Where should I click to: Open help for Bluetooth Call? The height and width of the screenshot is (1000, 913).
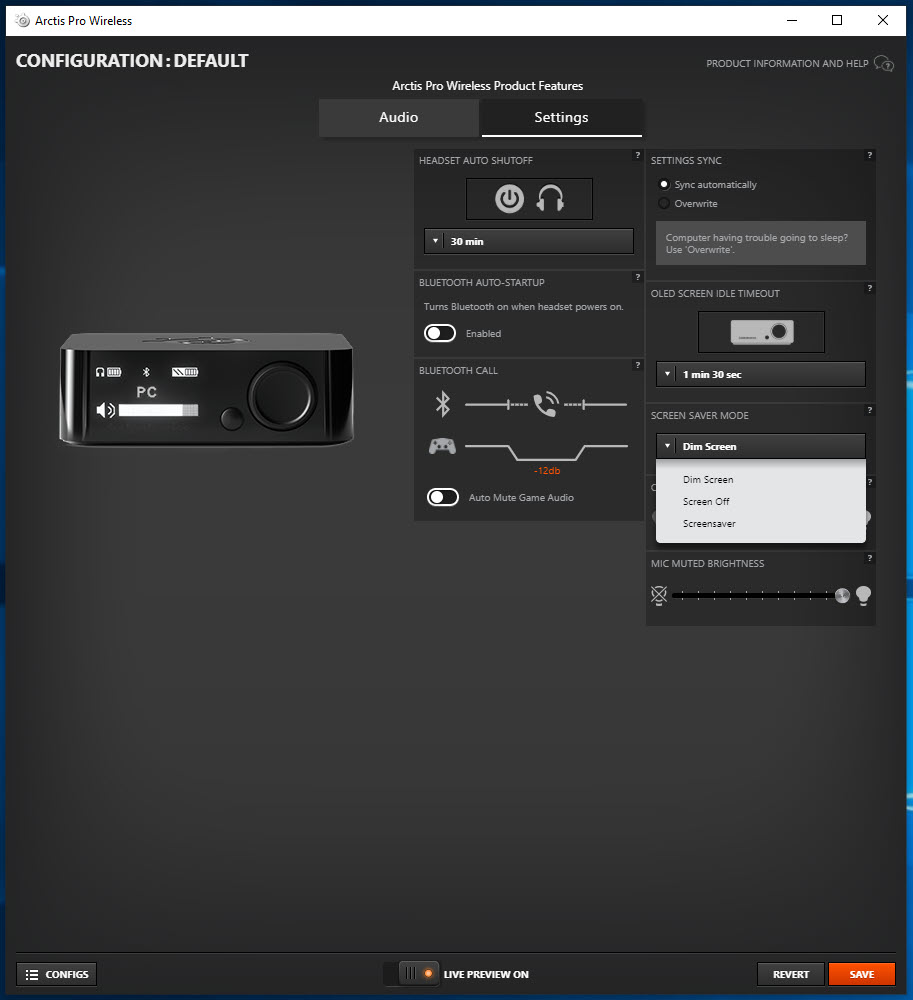637,365
